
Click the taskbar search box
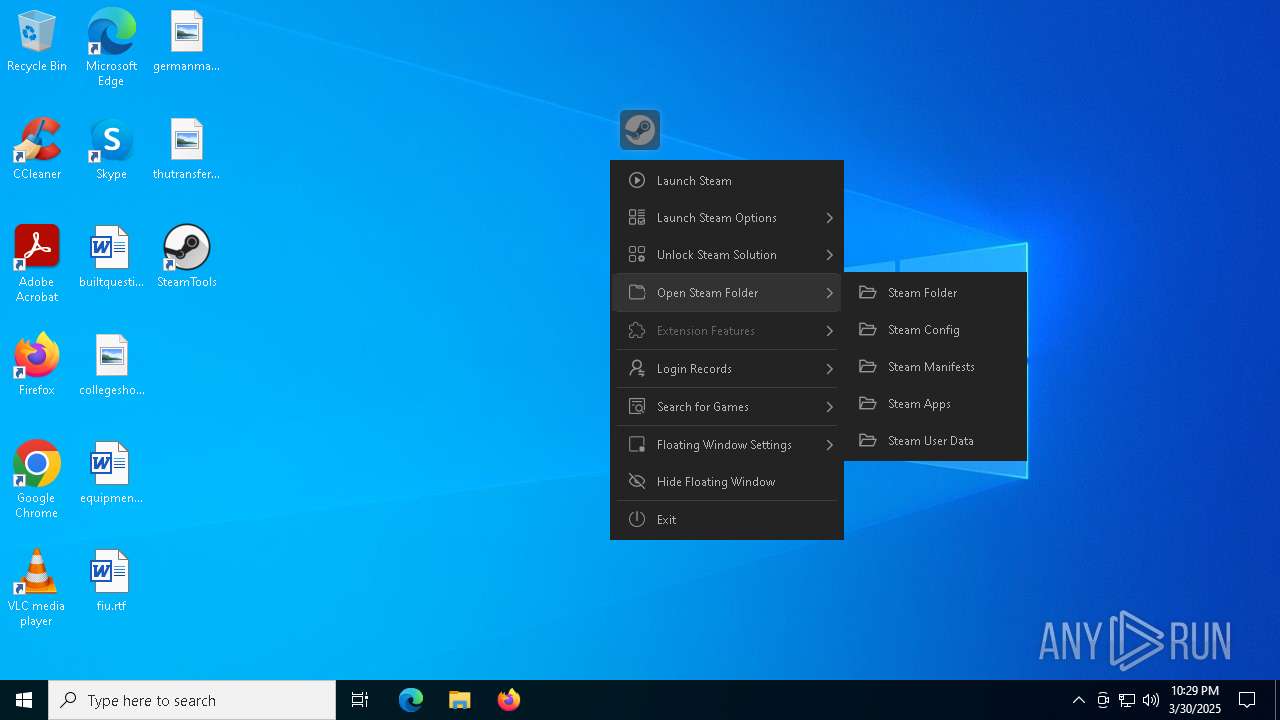click(x=192, y=700)
